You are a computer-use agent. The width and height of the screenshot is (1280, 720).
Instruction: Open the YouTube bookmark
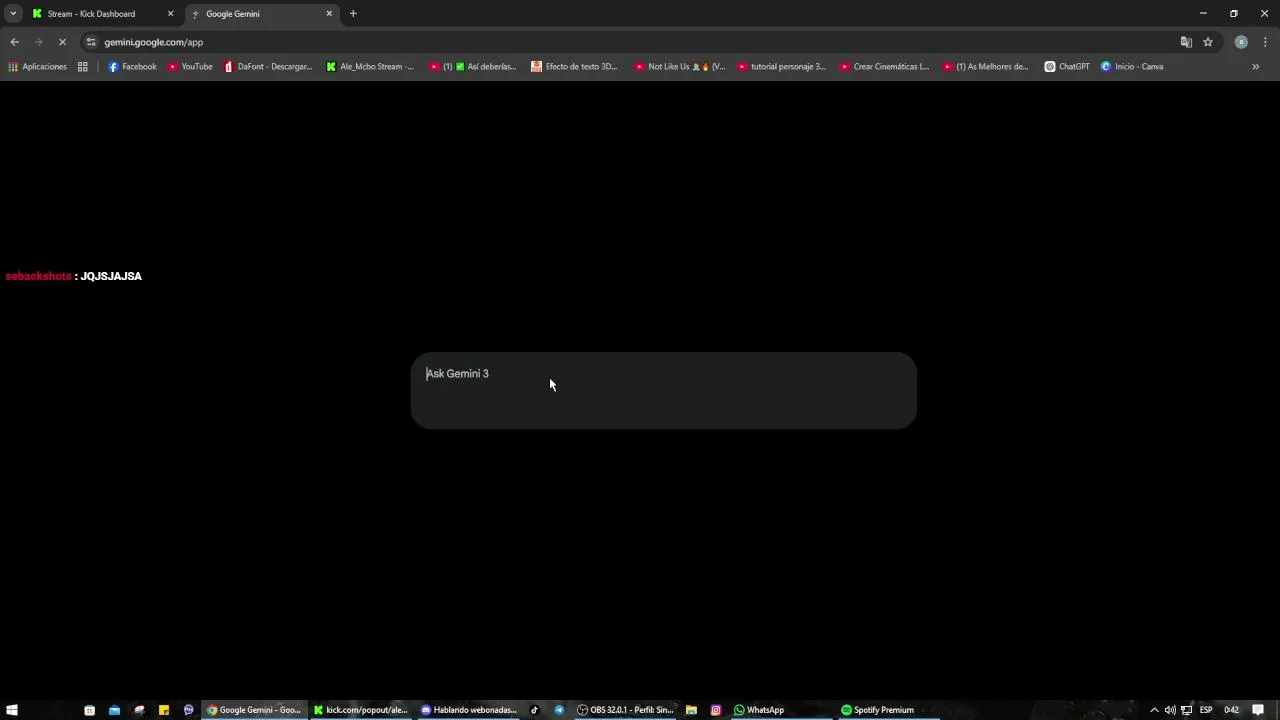[x=190, y=67]
